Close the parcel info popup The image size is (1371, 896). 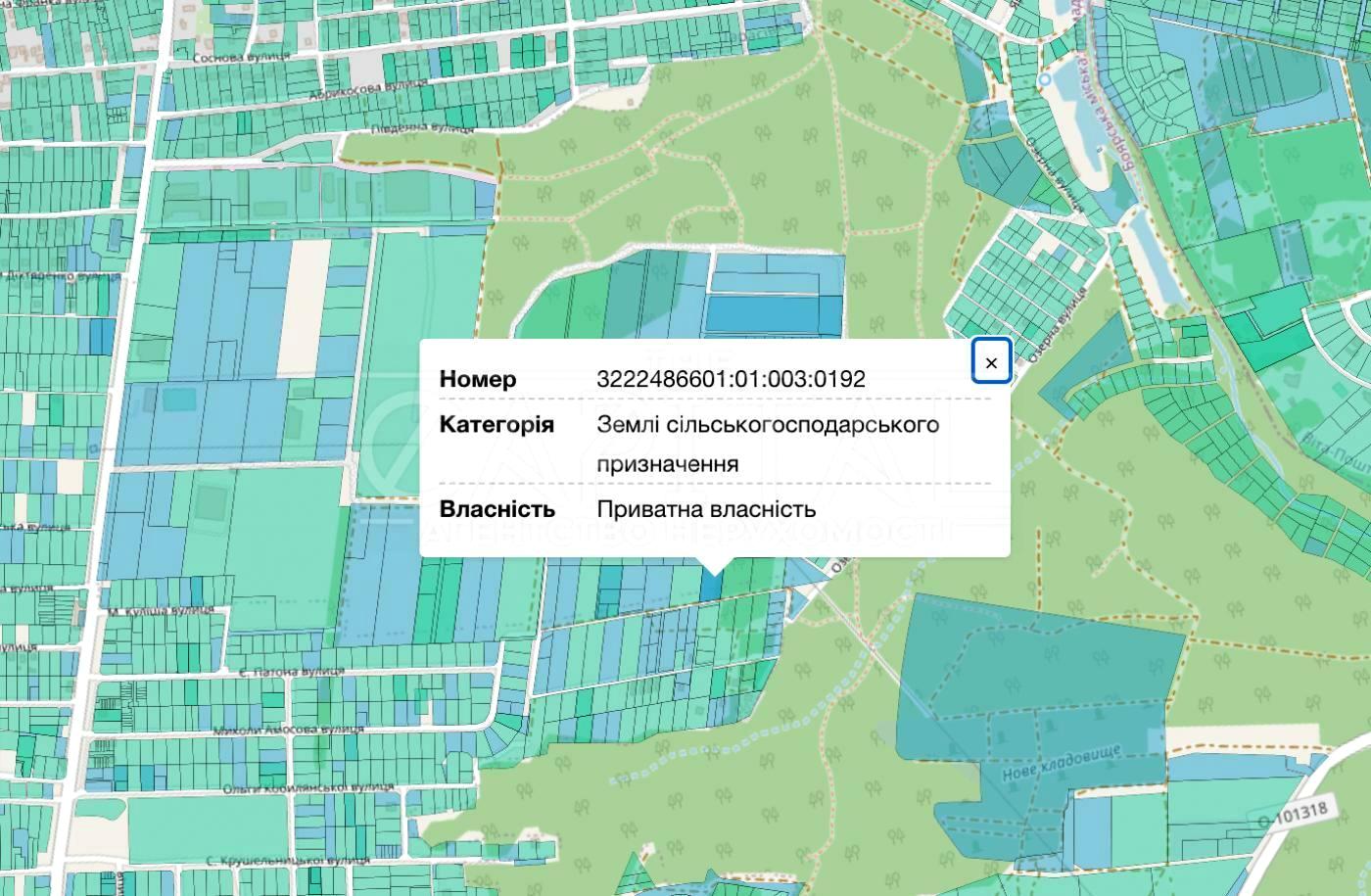991,363
